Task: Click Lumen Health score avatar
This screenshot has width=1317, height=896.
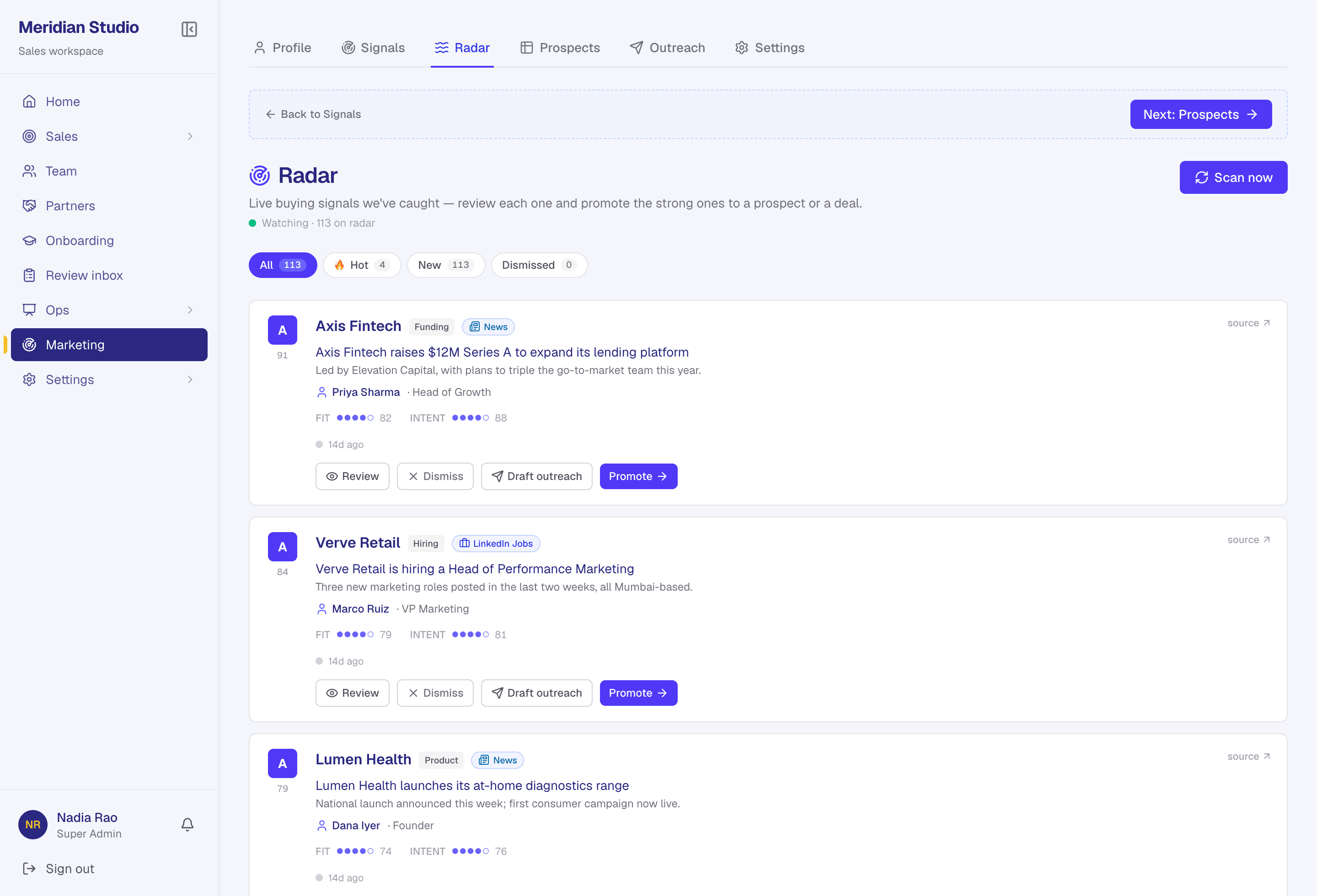Action: (x=282, y=763)
